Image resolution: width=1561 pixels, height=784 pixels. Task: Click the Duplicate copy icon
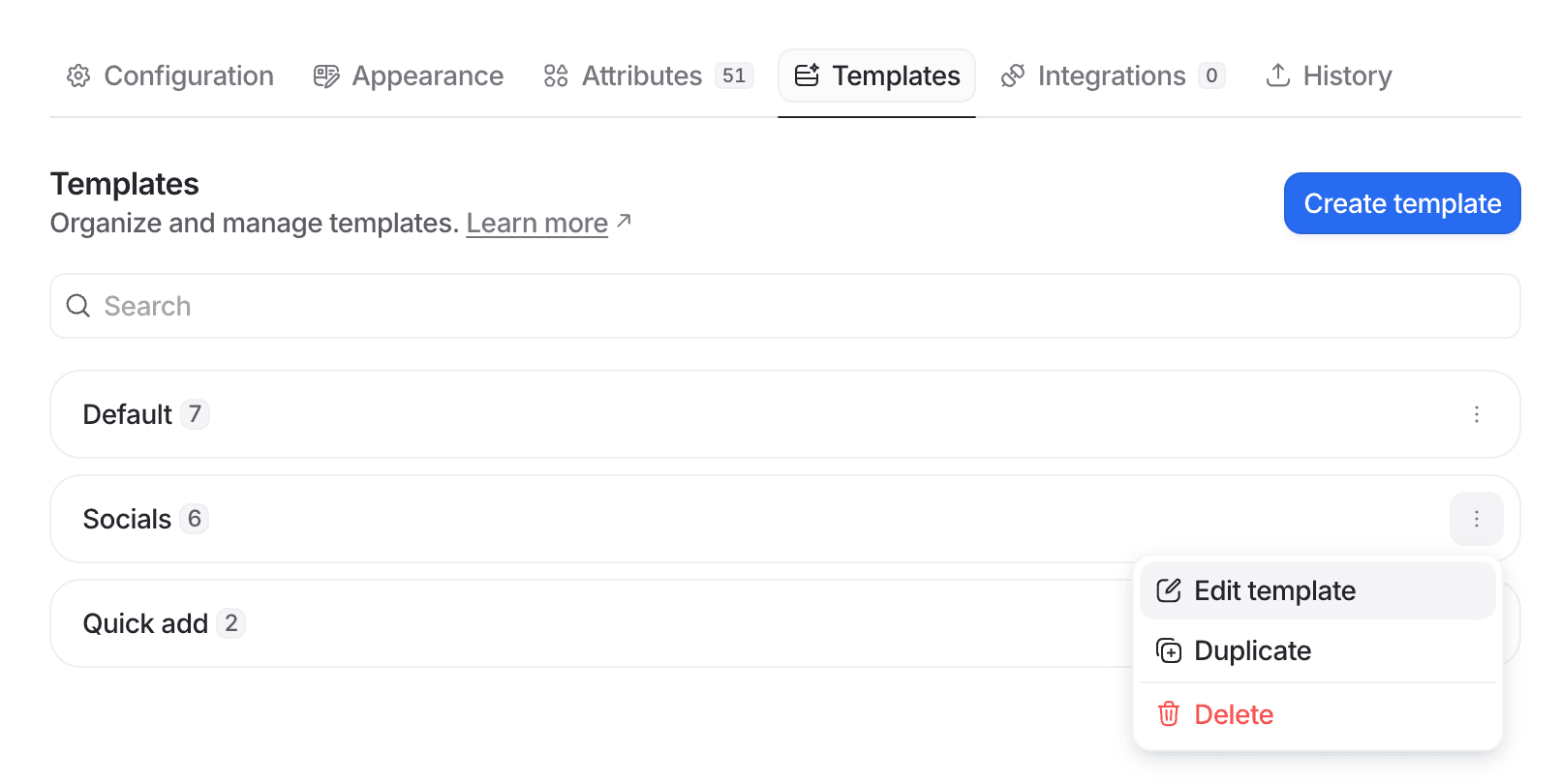click(x=1170, y=650)
